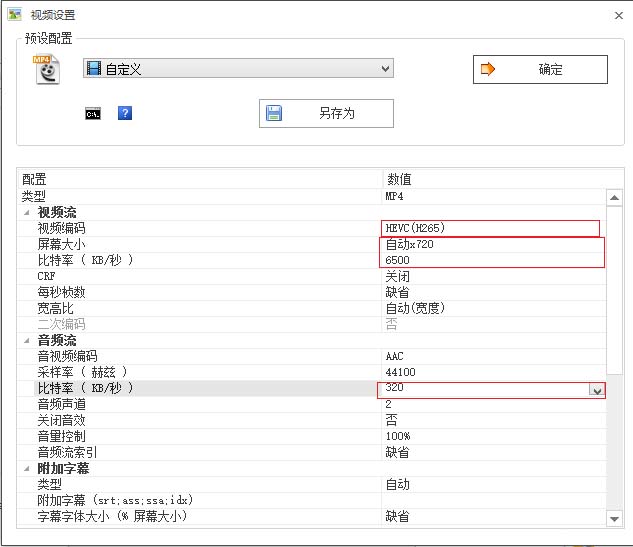Select the 宽高比 row label
Screen dimensions: 633x547
pyautogui.click(x=55, y=308)
